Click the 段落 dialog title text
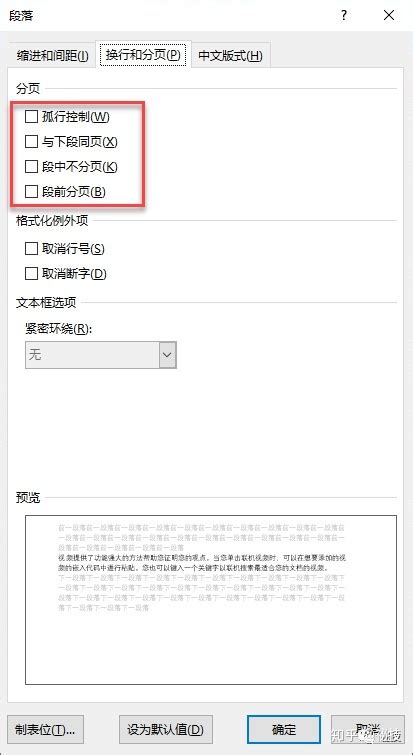Screen dimensions: 413x755 (21, 16)
